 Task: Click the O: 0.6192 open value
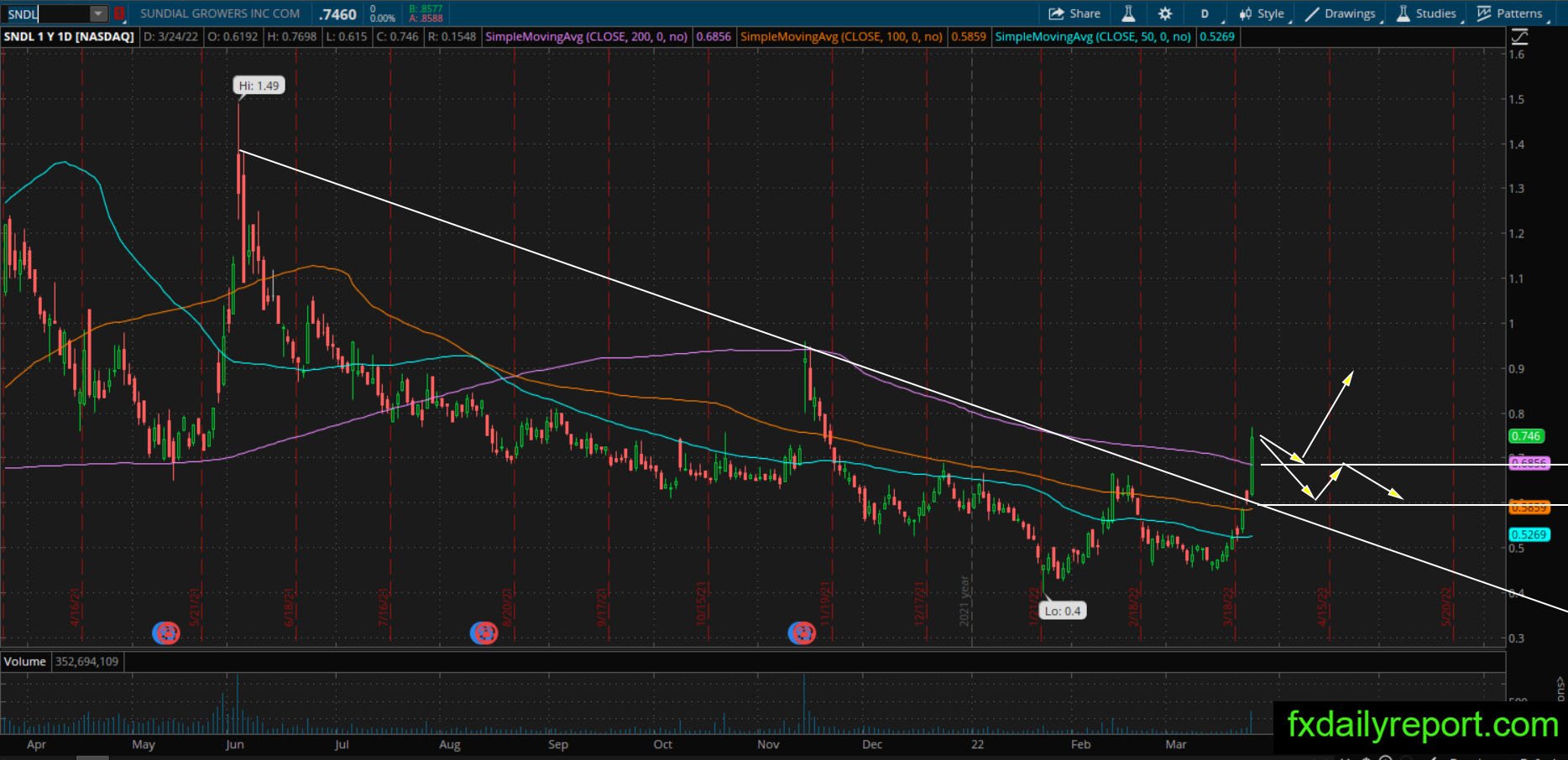click(x=233, y=37)
